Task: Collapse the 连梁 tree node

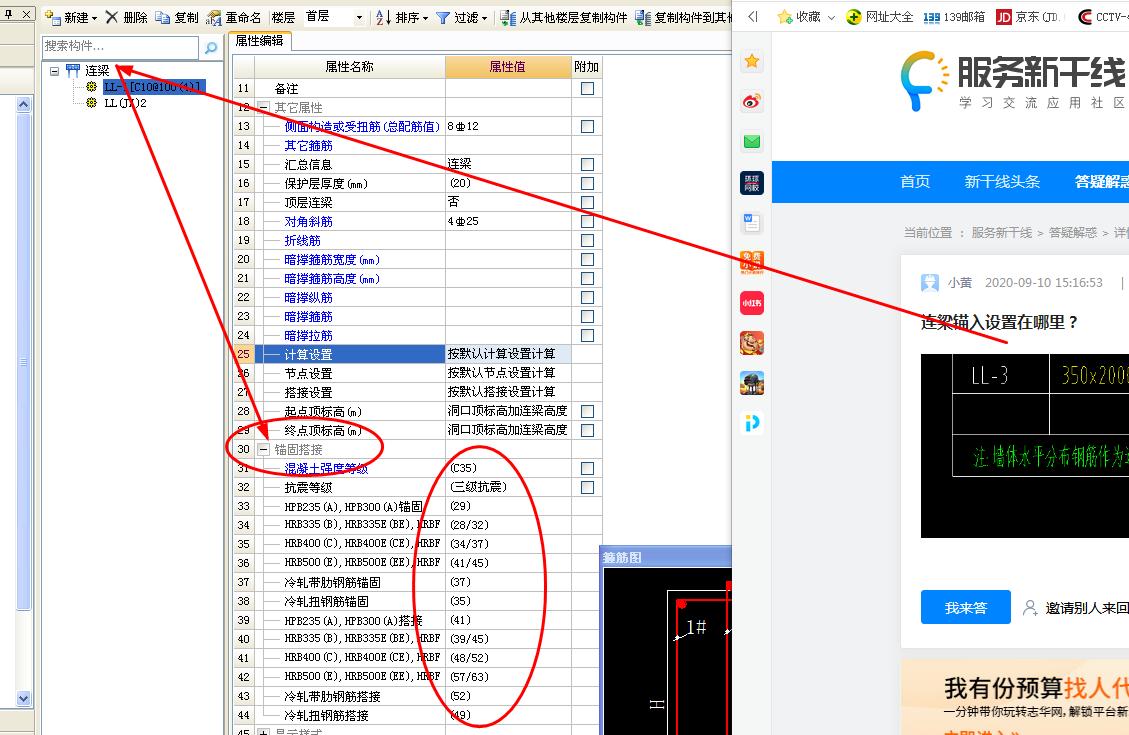Action: pyautogui.click(x=55, y=71)
